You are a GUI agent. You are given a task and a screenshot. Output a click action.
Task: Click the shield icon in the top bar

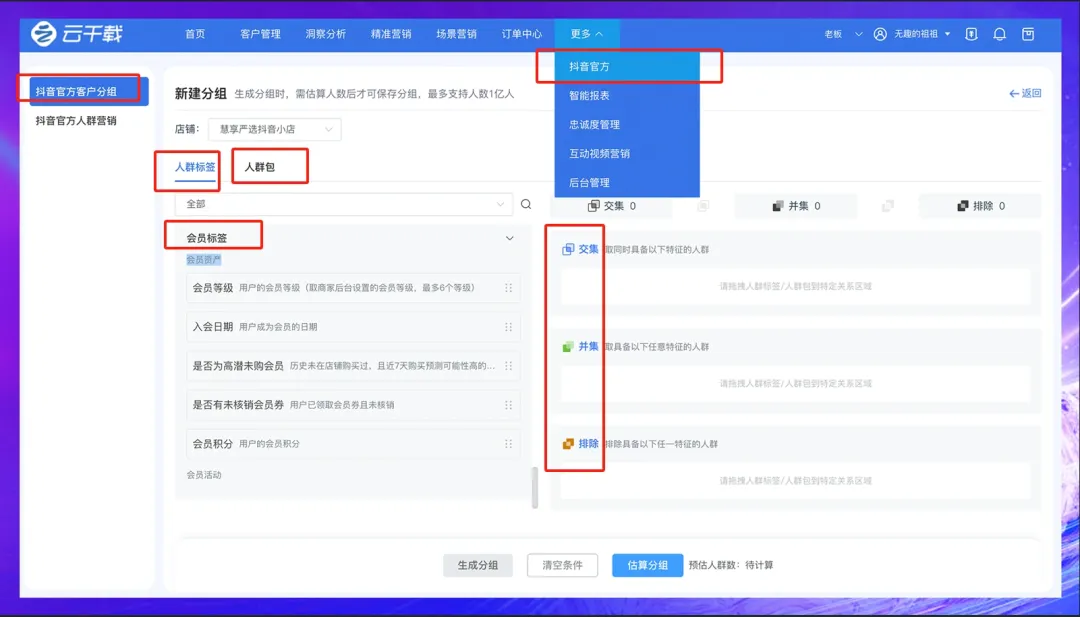(971, 34)
